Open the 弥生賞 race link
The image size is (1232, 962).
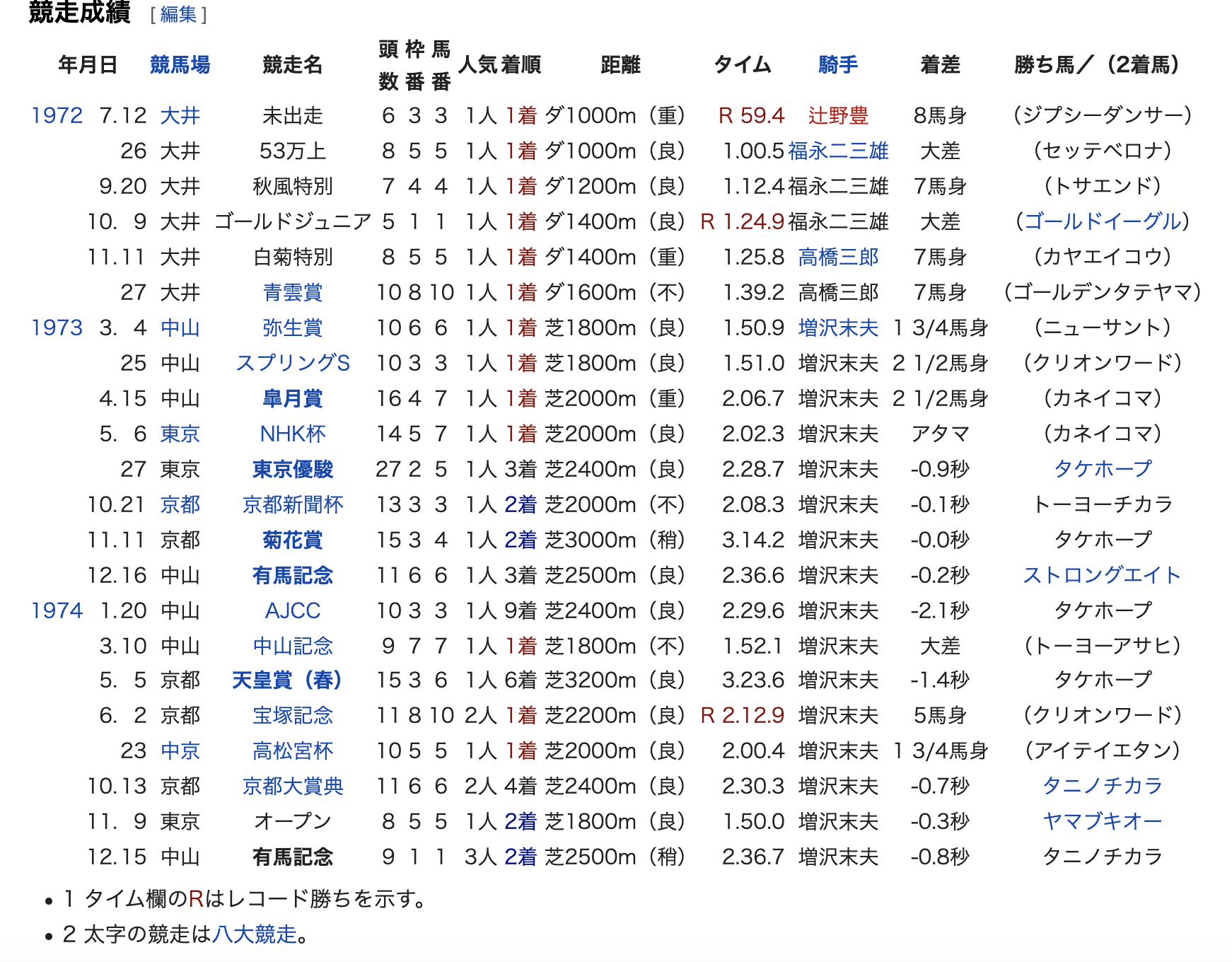pyautogui.click(x=292, y=328)
